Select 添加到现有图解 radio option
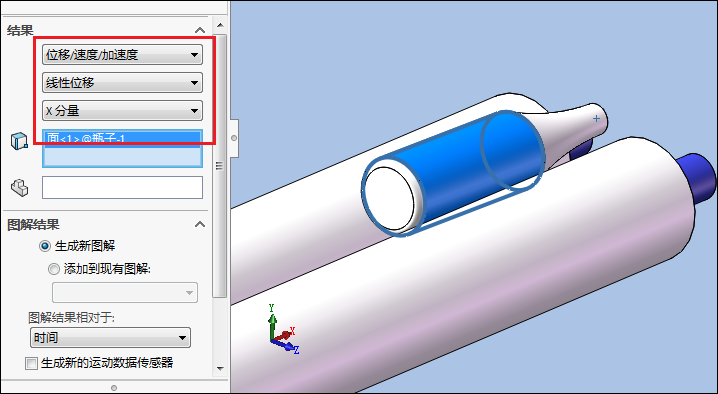The height and width of the screenshot is (394, 718). (54, 269)
